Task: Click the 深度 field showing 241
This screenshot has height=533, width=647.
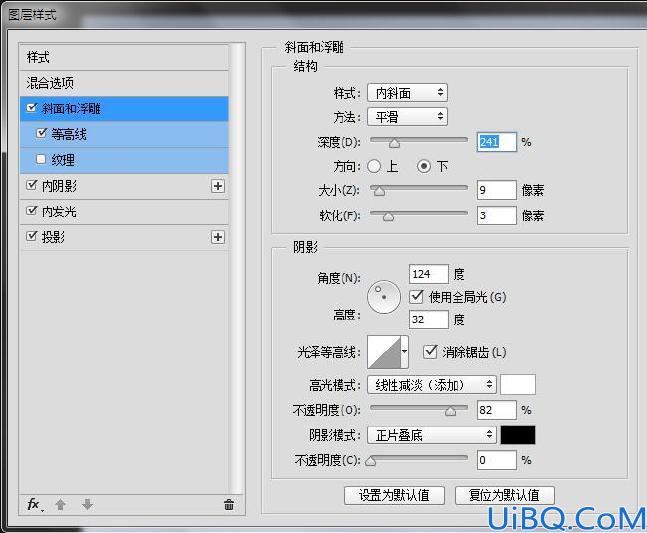Action: 496,142
